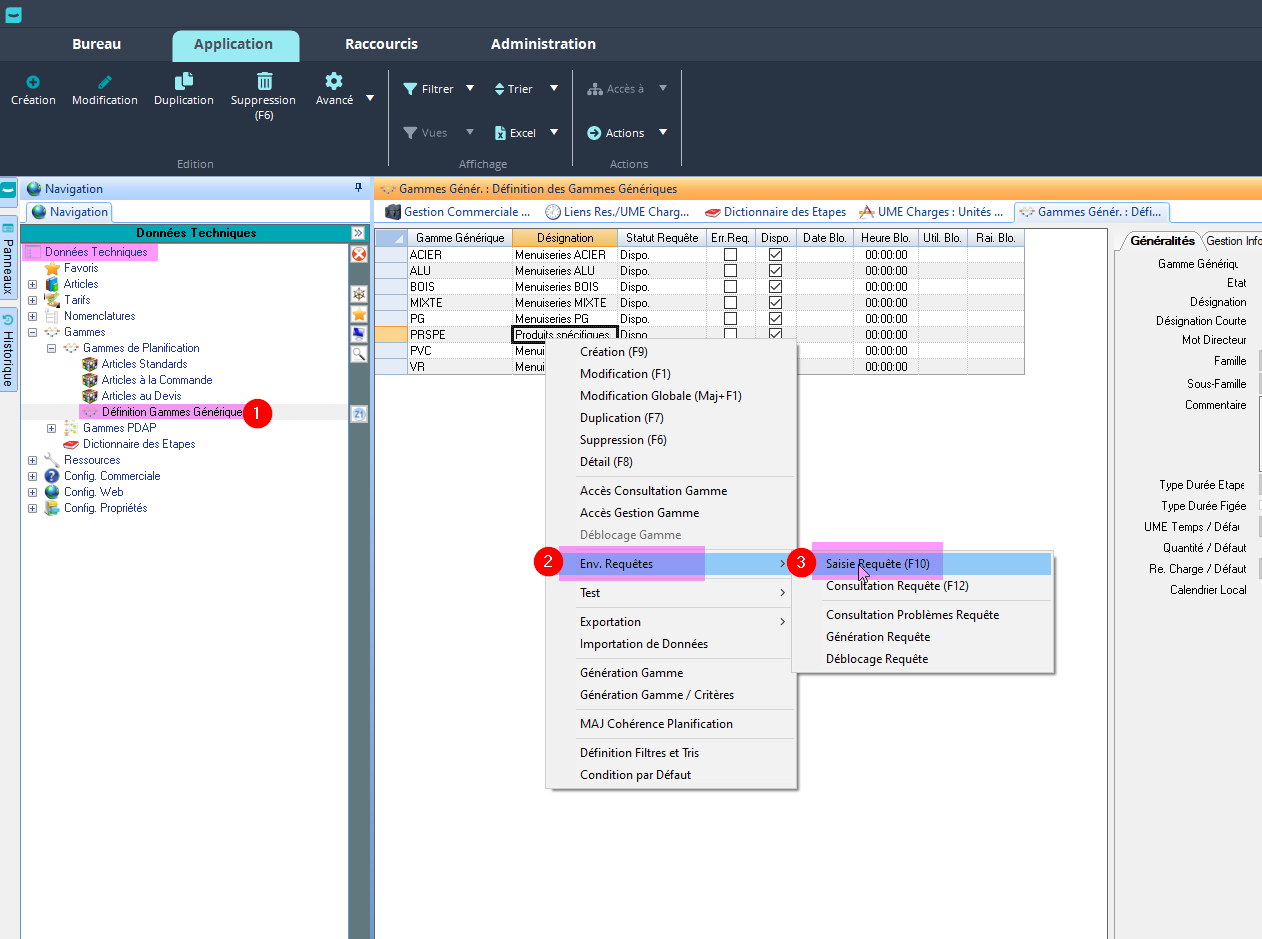
Task: Uncheck the Dispo. checkbox for BOIS row
Action: (775, 287)
